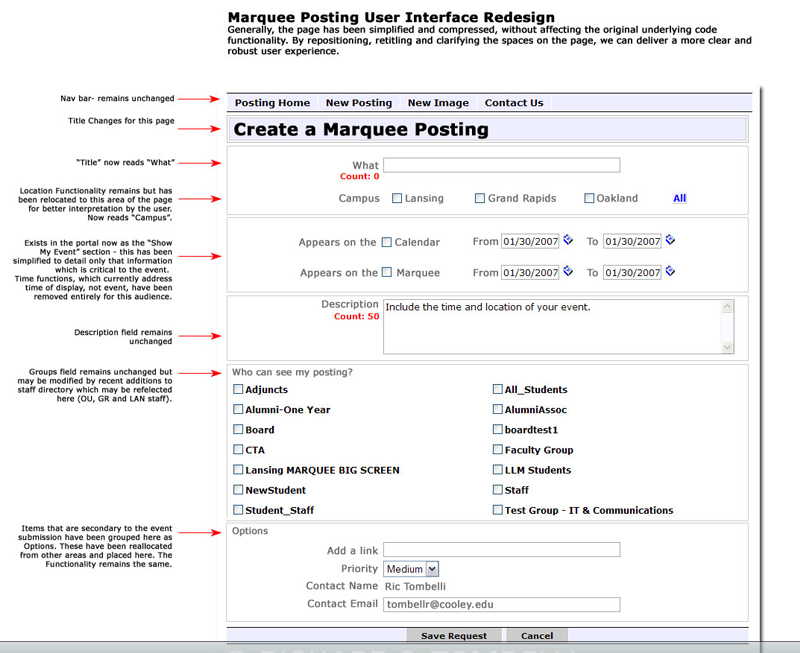Click description scrollbar up arrow
This screenshot has height=653, width=800.
tap(728, 306)
